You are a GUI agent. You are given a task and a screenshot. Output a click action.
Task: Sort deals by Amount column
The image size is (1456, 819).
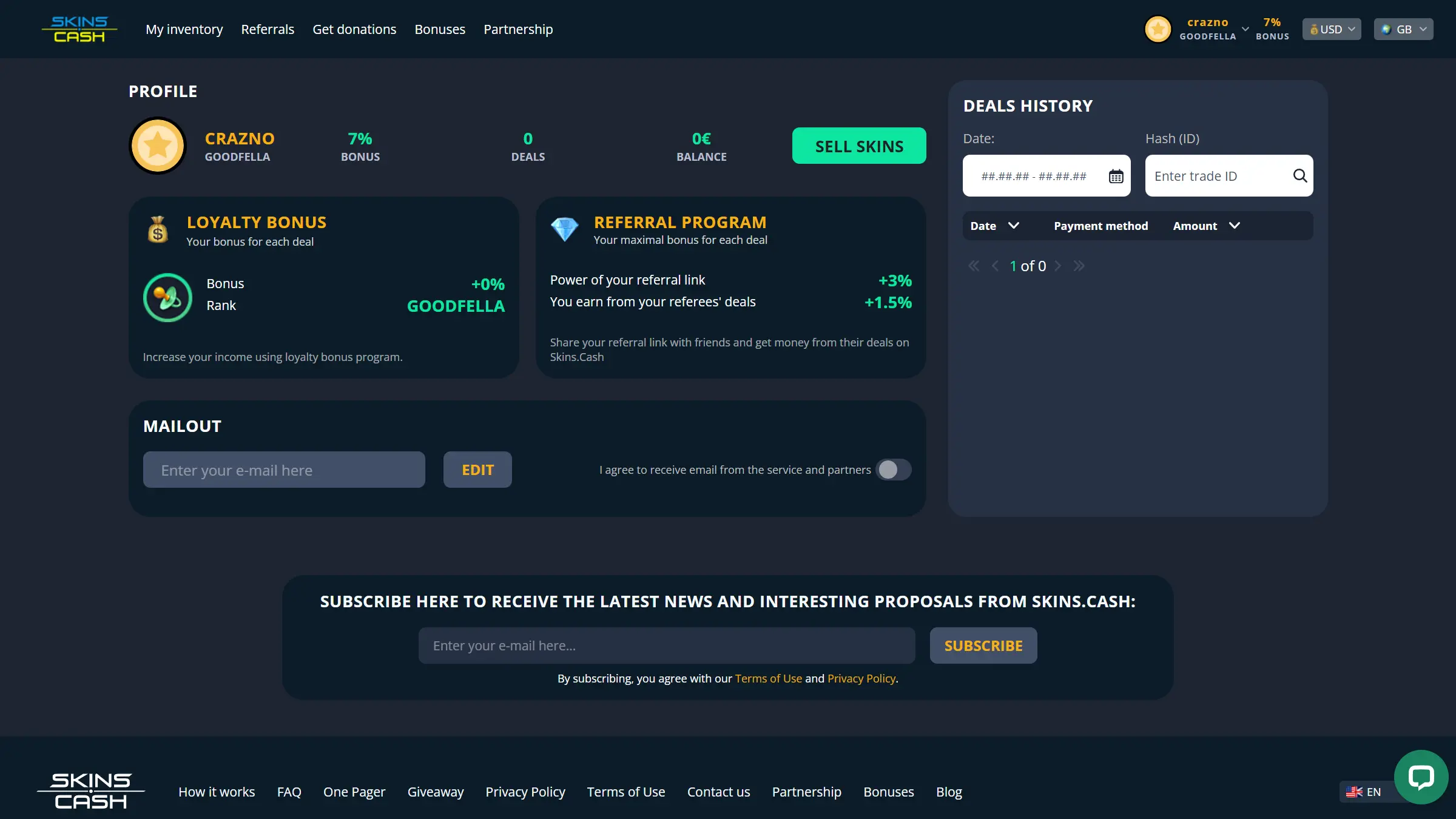pos(1206,226)
